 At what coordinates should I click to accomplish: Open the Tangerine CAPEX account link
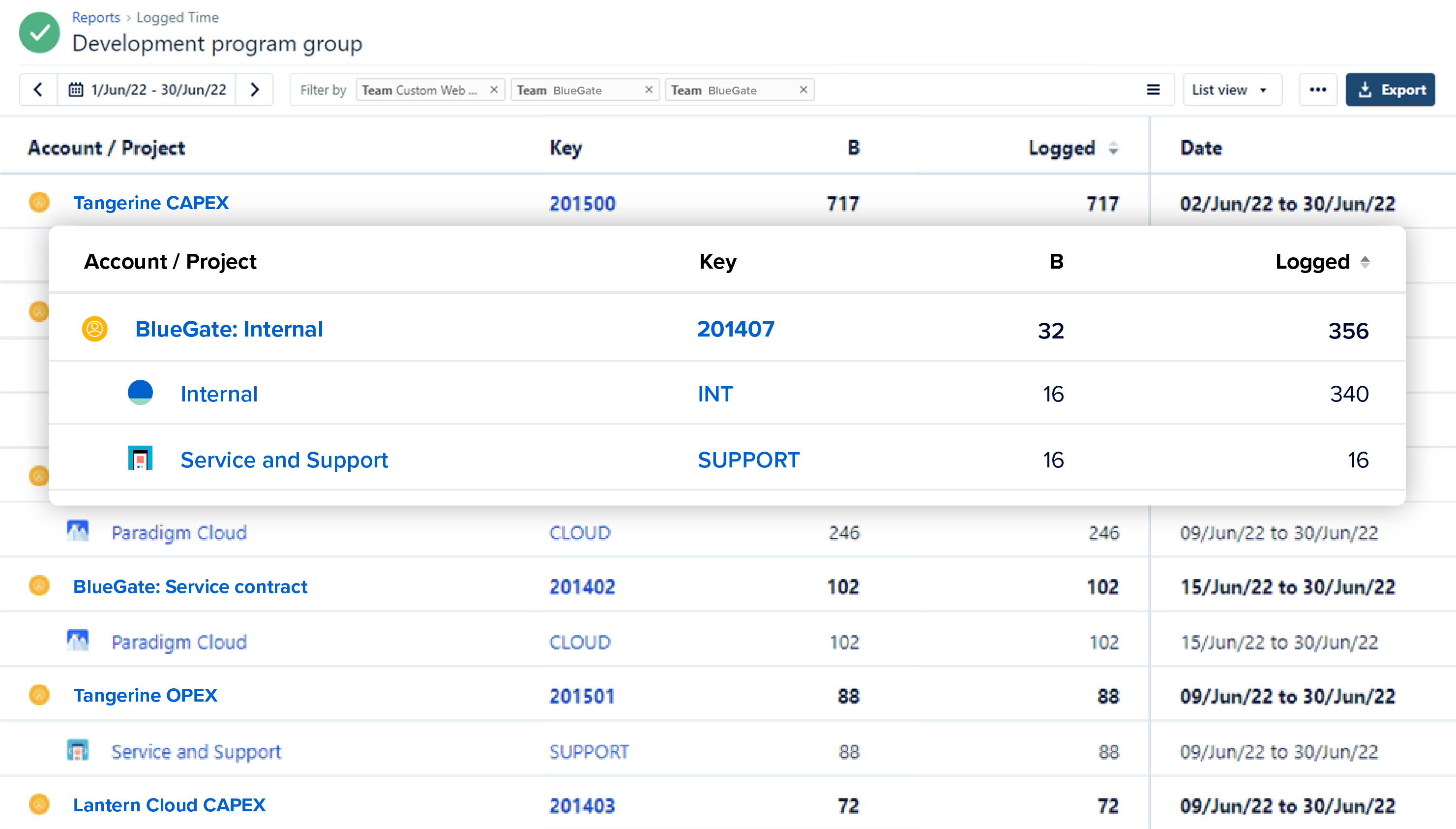click(151, 203)
